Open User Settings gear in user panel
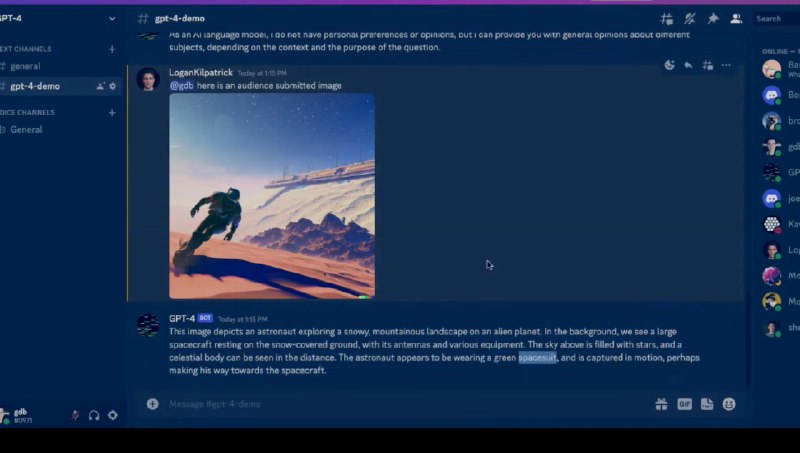The height and width of the screenshot is (453, 800). pos(113,415)
